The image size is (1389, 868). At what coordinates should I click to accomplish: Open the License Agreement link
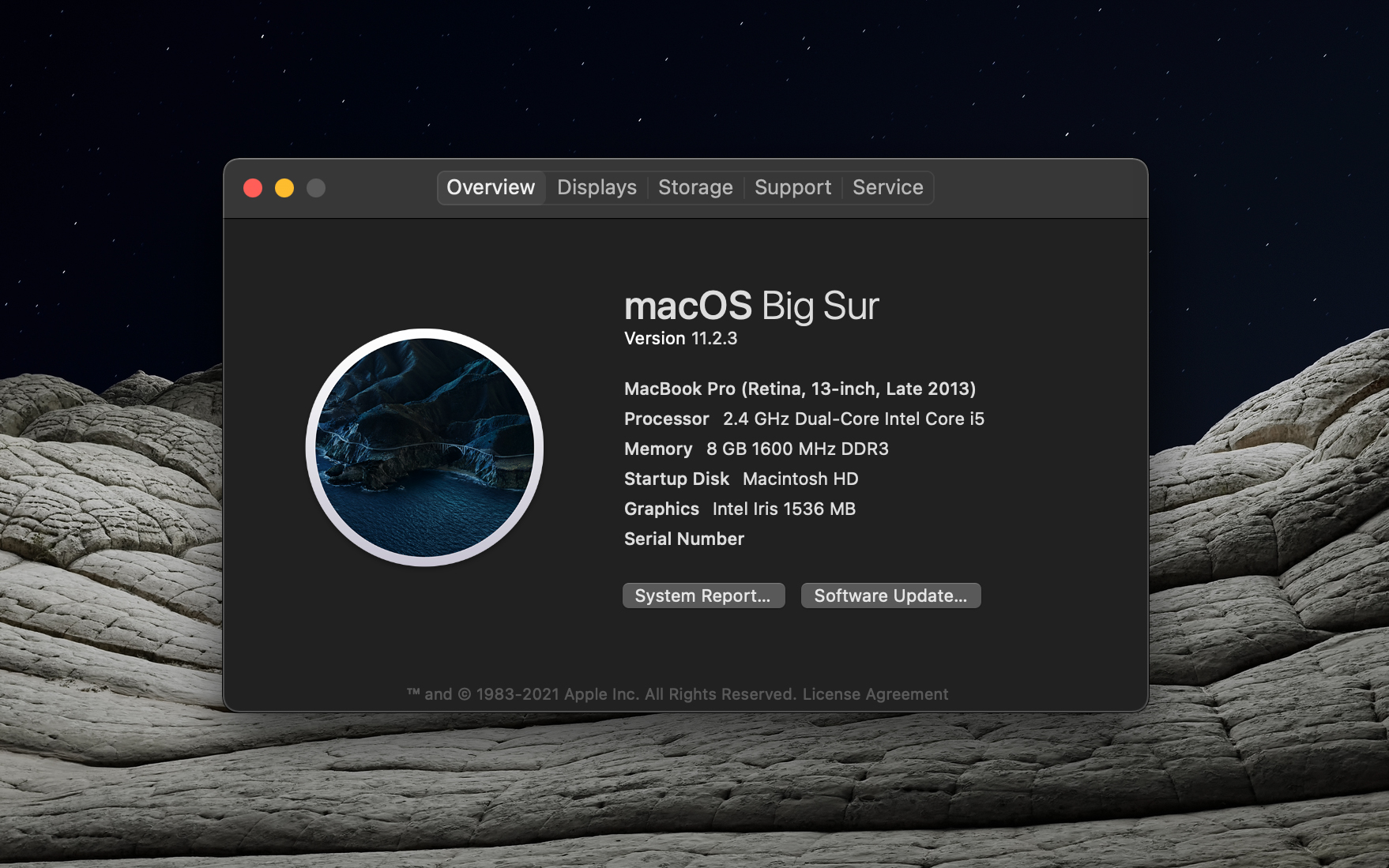pyautogui.click(x=875, y=694)
